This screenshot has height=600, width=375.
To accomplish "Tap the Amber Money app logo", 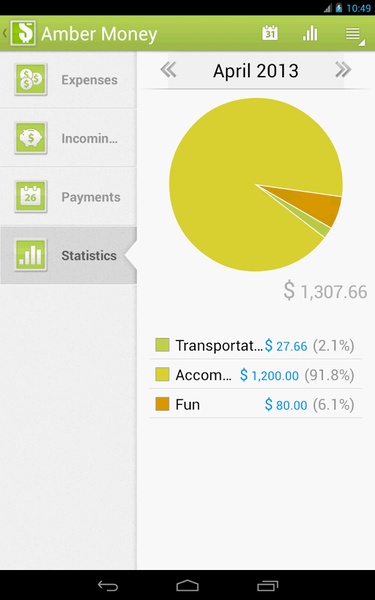I will [x=23, y=34].
